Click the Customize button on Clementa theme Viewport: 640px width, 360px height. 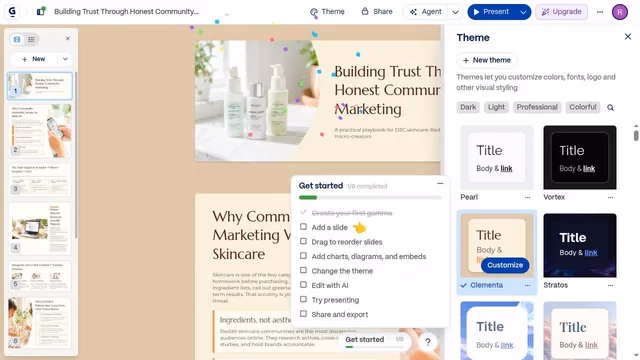tap(505, 265)
